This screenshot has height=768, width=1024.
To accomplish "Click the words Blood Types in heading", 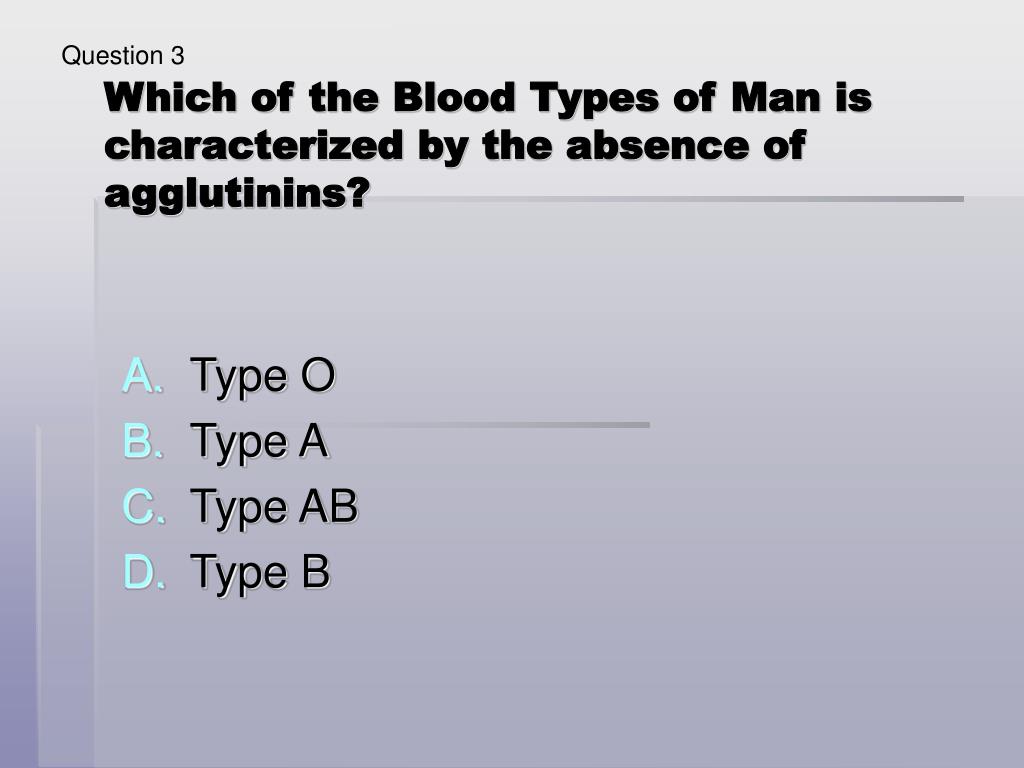I will point(526,98).
